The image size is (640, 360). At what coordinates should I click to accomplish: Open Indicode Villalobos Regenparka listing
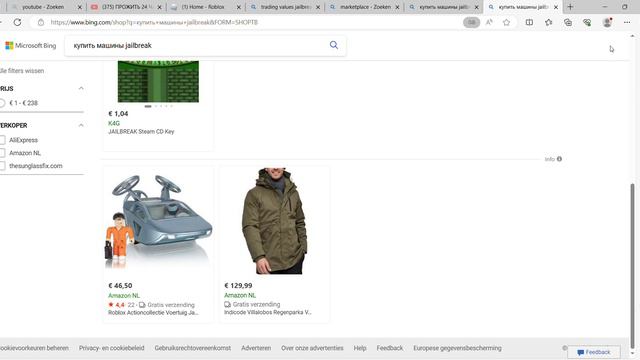pyautogui.click(x=268, y=312)
